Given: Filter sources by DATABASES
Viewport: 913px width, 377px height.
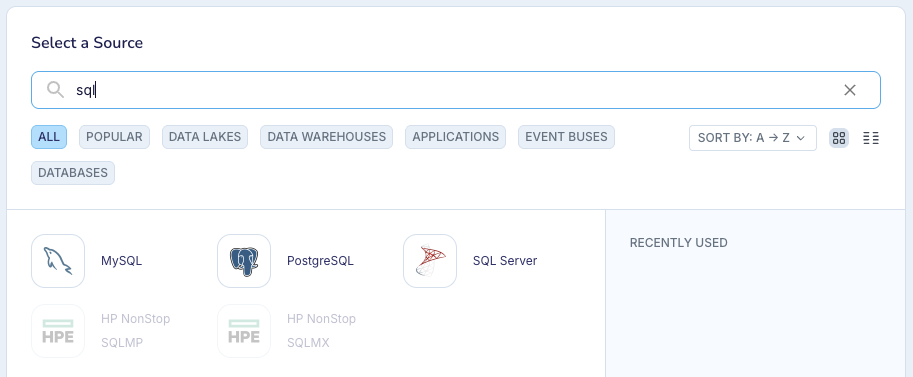Looking at the screenshot, I should click(73, 173).
